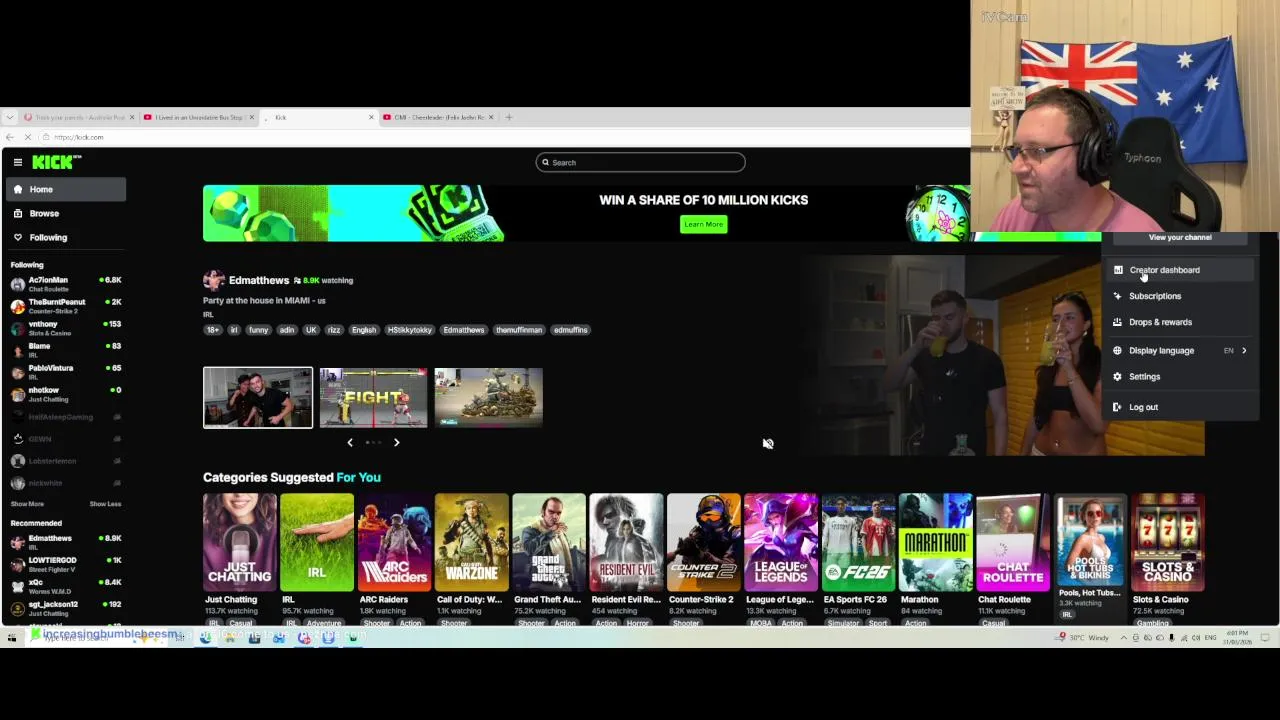Screen dimensions: 1280x720
Task: Click the Browse icon in sidebar
Action: [17, 213]
